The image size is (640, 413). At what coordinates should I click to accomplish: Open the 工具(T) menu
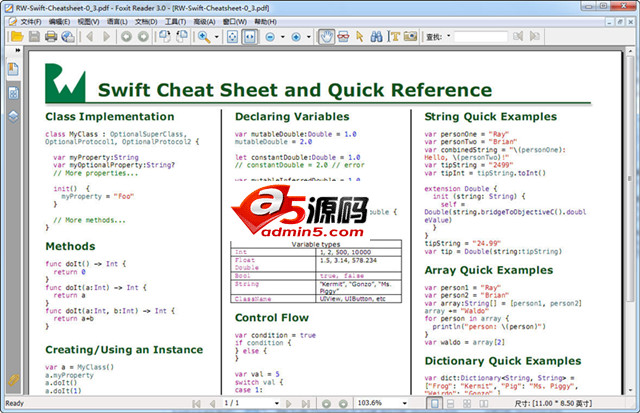pos(175,22)
